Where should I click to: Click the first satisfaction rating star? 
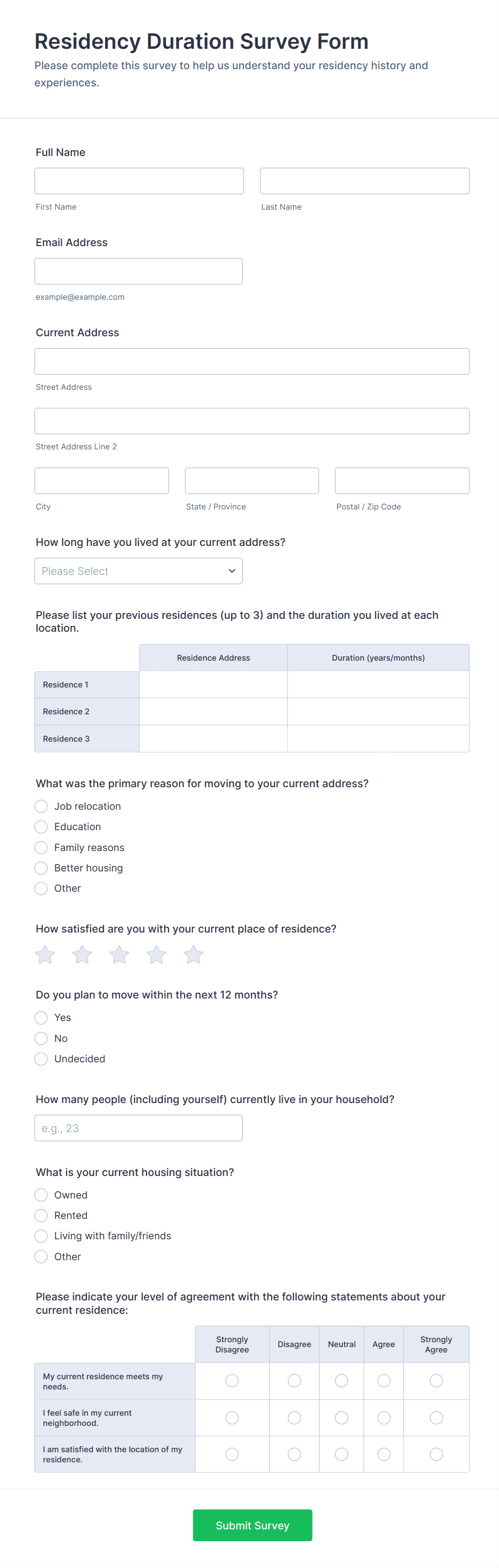45,955
